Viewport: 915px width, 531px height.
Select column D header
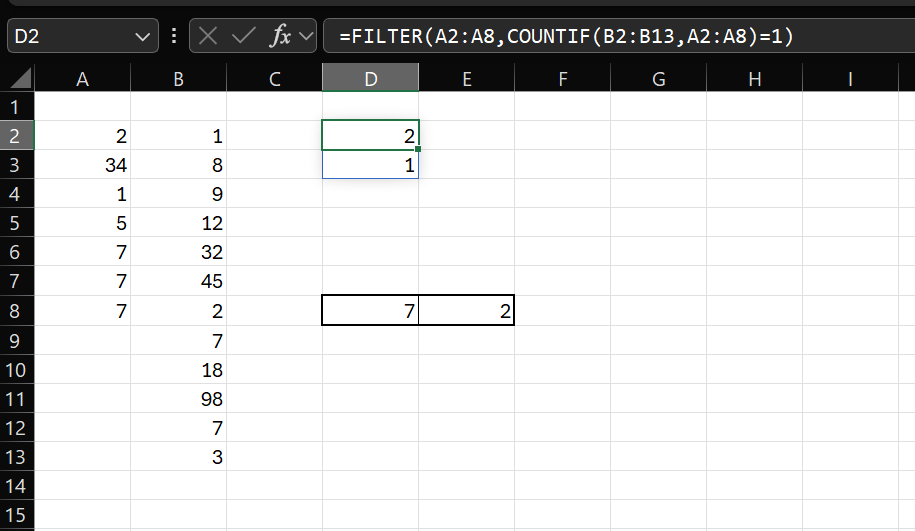pyautogui.click(x=371, y=79)
